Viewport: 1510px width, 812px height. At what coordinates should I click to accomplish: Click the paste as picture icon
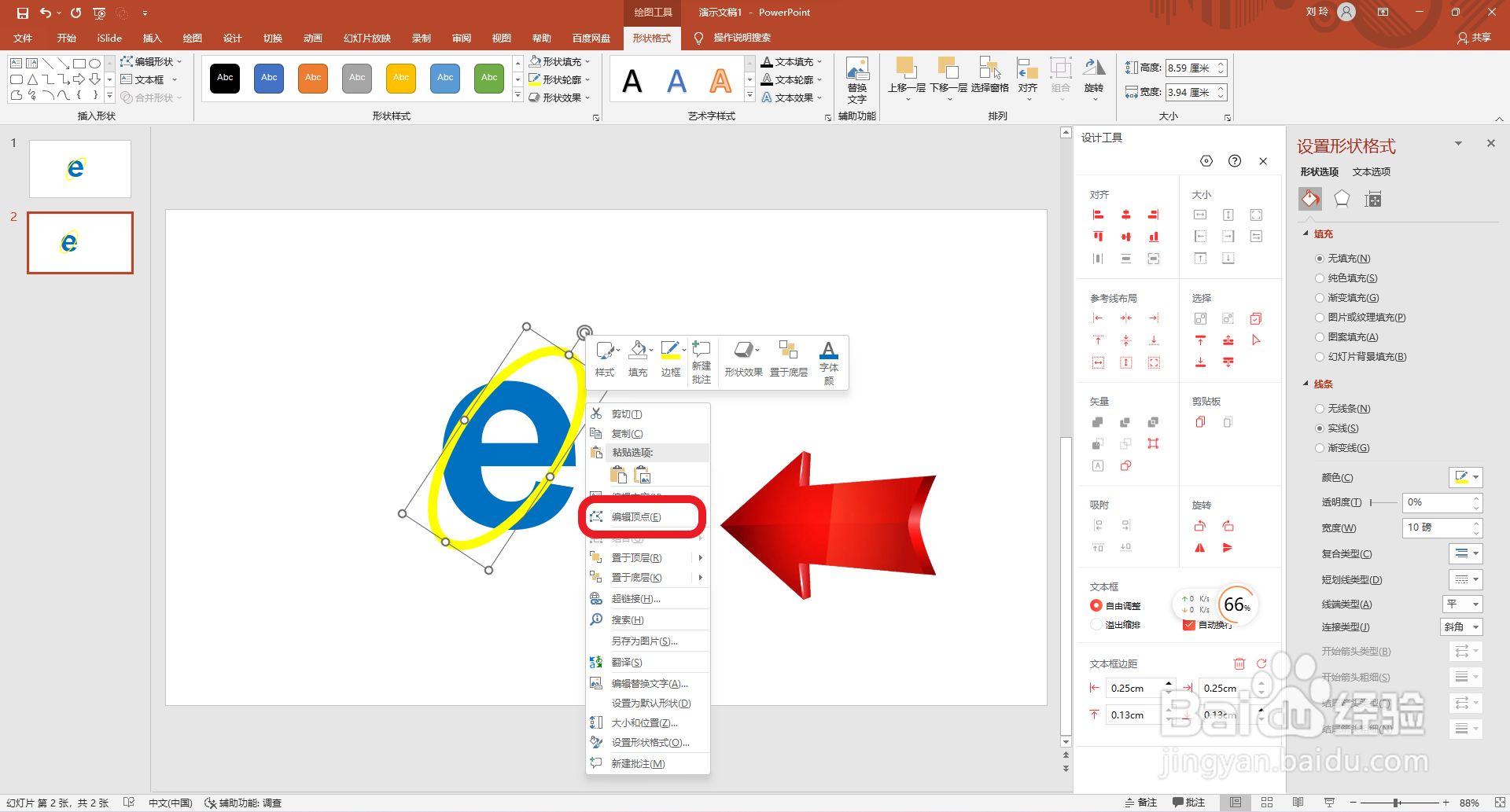[643, 475]
